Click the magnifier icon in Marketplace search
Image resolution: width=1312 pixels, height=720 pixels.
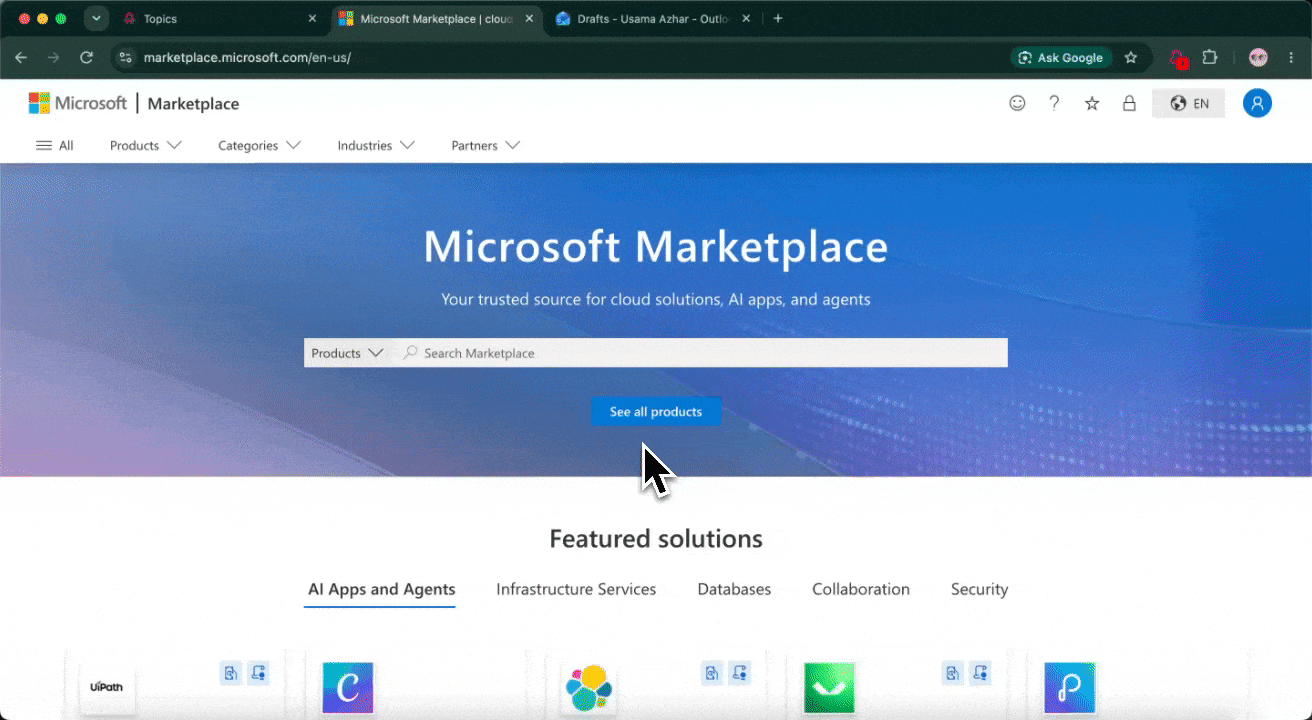[x=410, y=353]
